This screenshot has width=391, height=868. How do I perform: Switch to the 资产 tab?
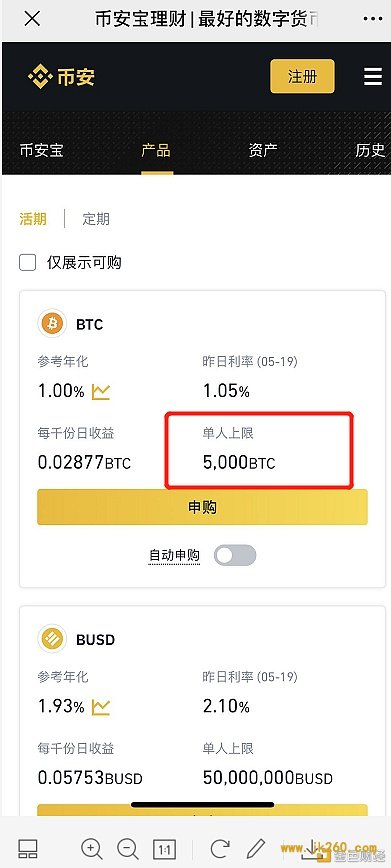point(263,150)
